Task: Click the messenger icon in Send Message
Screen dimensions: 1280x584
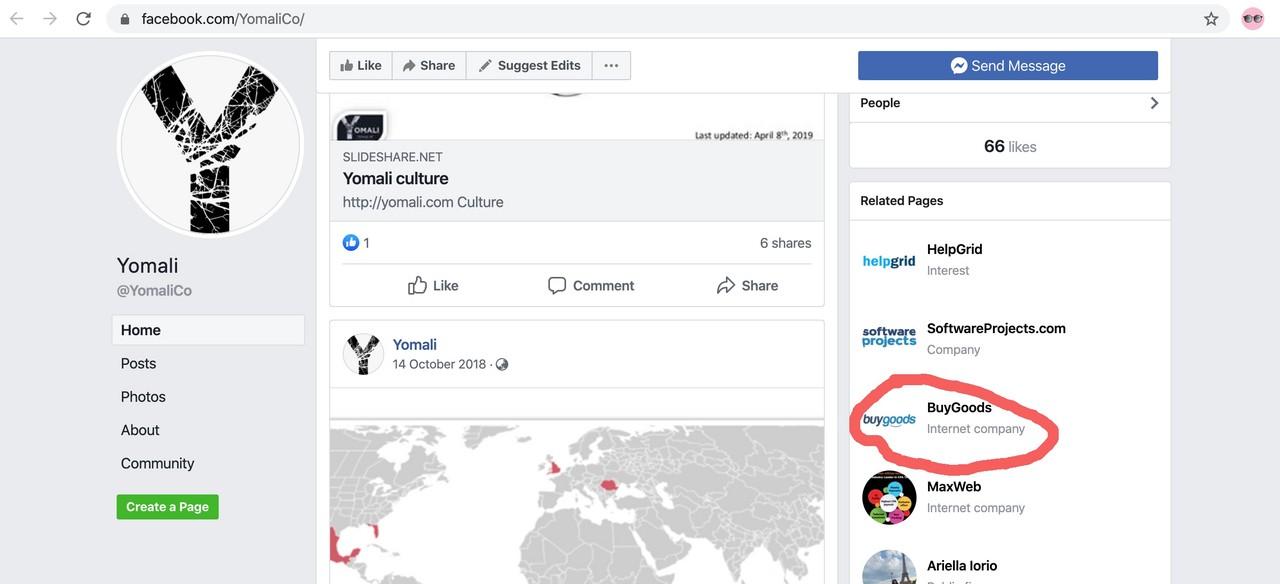Action: coord(959,65)
